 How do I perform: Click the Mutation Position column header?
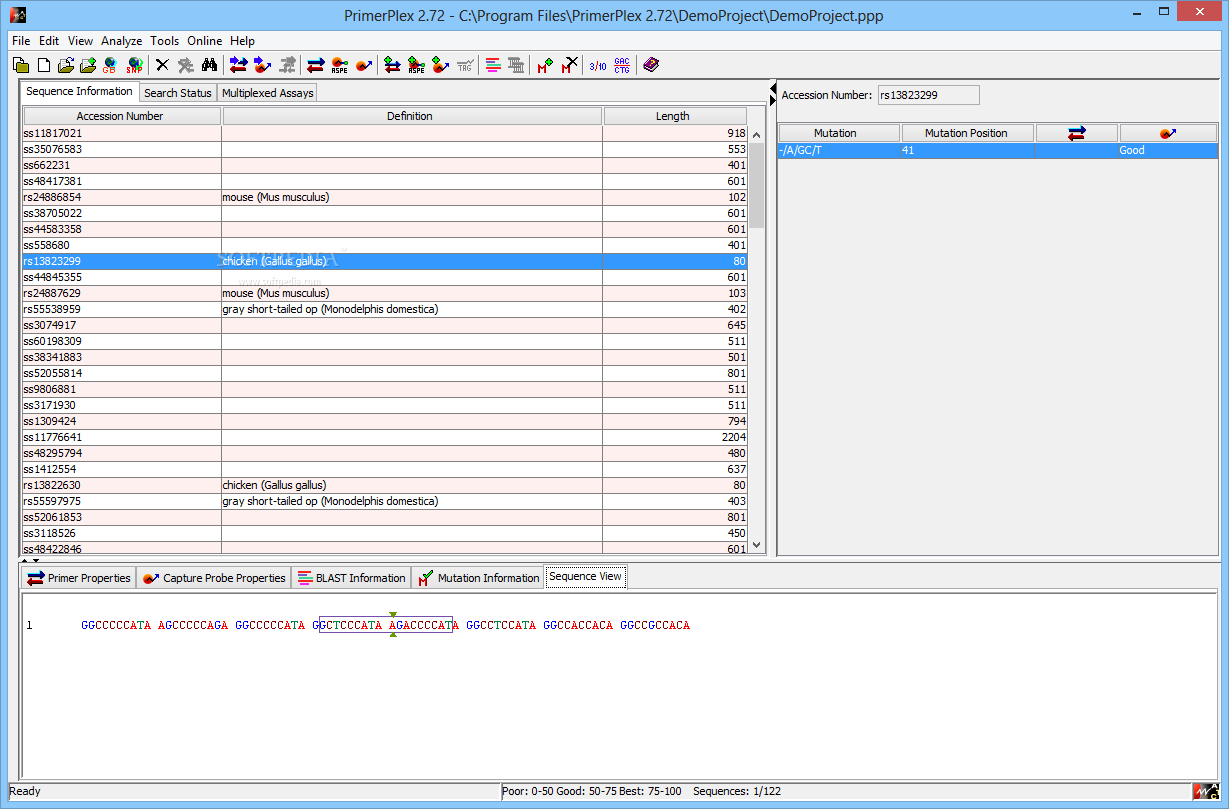[966, 133]
